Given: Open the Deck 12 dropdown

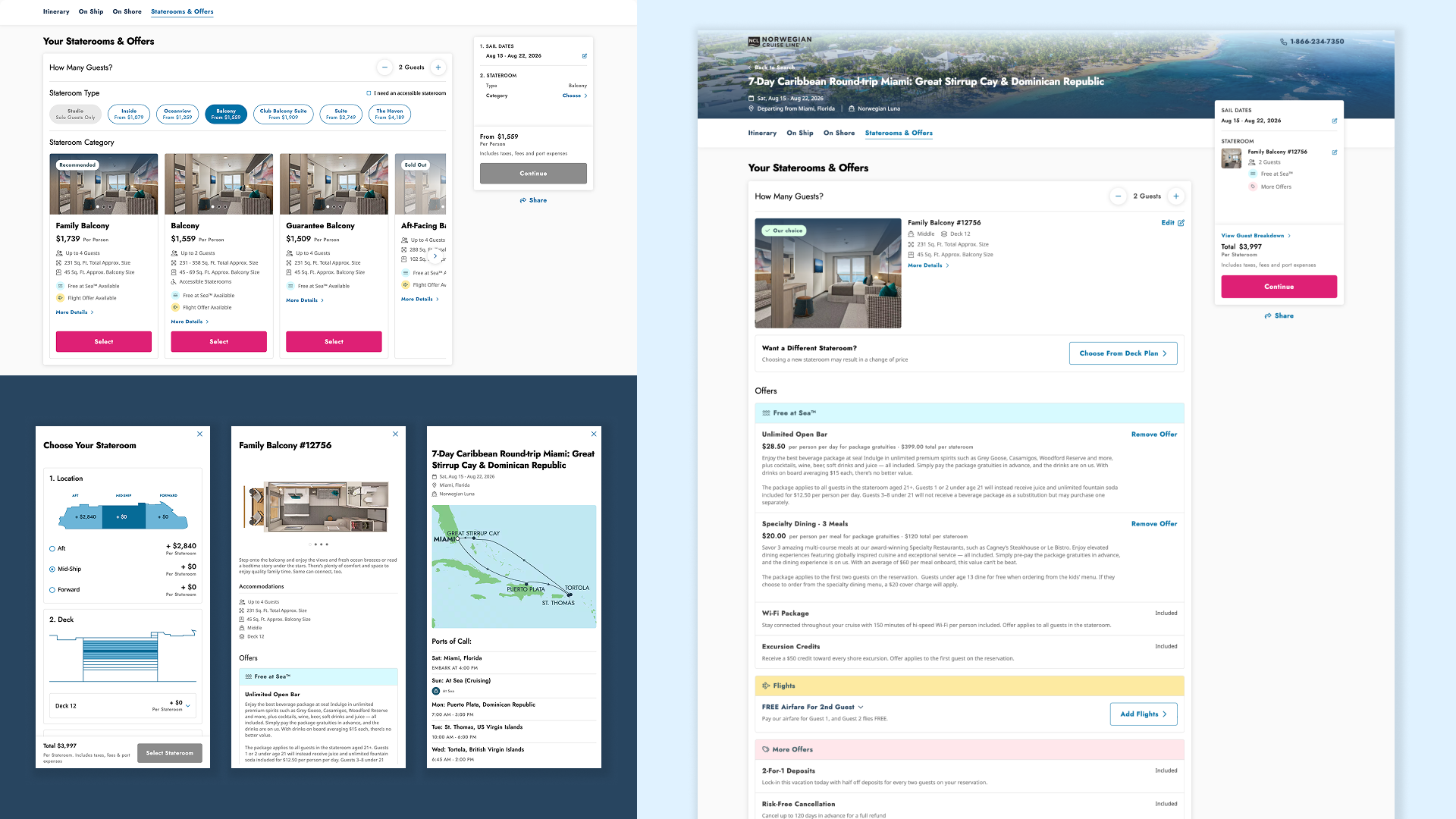Looking at the screenshot, I should click(x=188, y=706).
